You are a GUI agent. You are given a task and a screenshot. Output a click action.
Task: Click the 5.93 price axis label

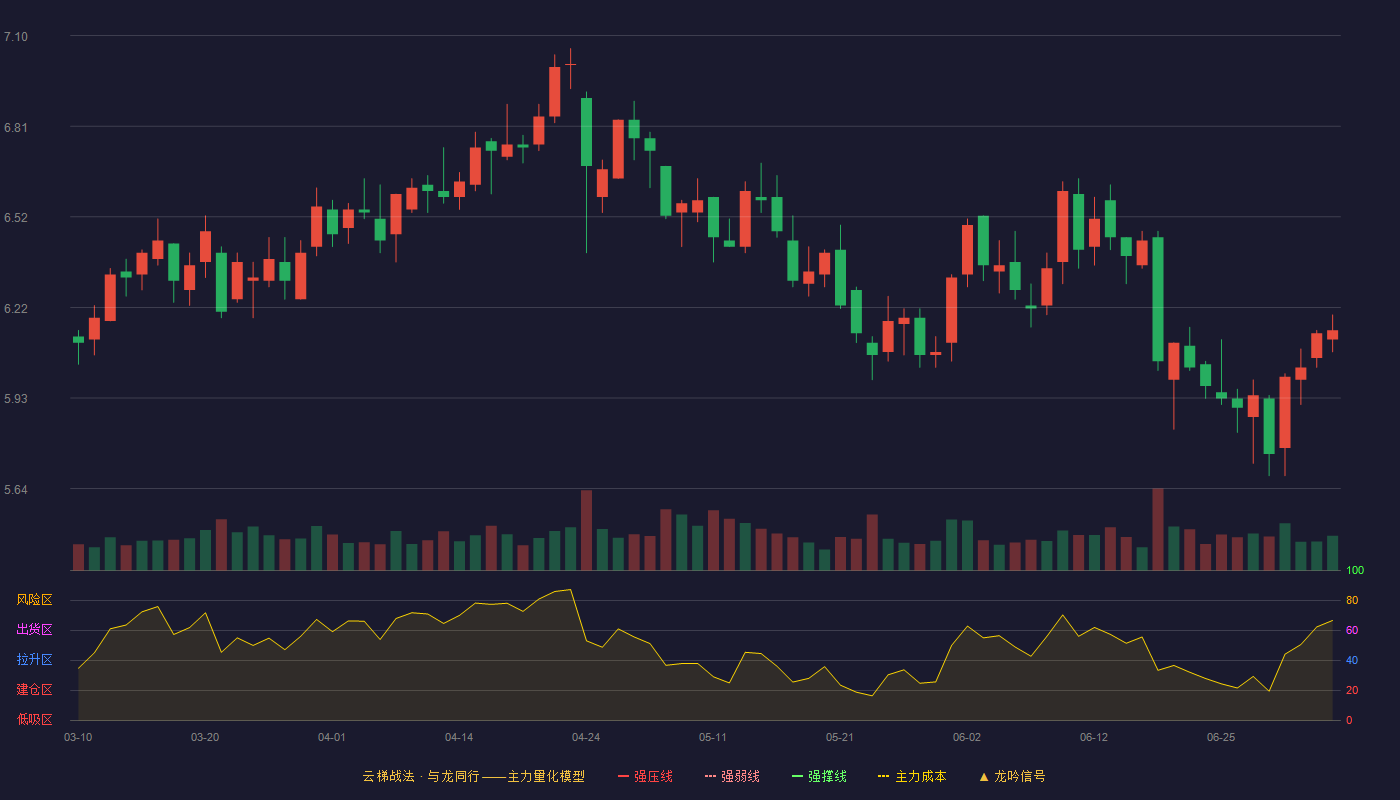click(16, 399)
